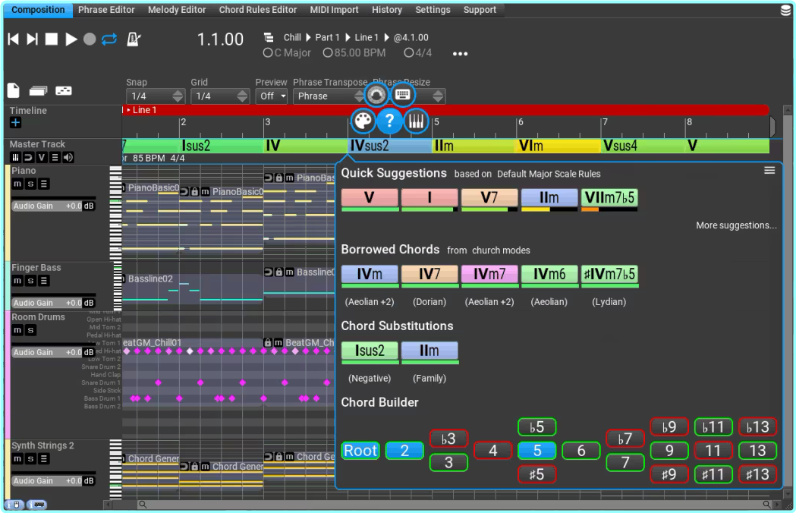Open the Grid 1/4 stepper box
The width and height of the screenshot is (796, 513).
pos(219,96)
